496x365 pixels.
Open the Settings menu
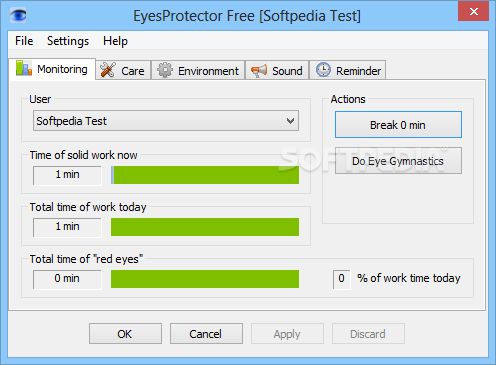[x=68, y=41]
